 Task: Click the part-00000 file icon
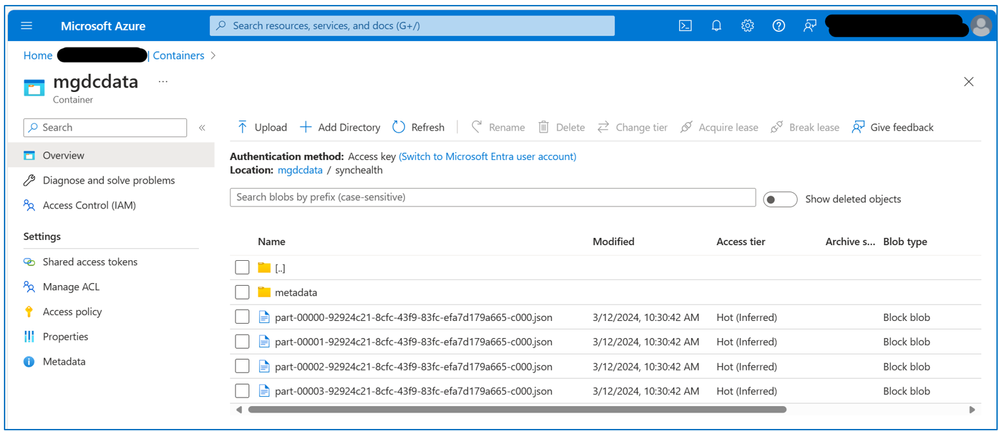[264, 317]
